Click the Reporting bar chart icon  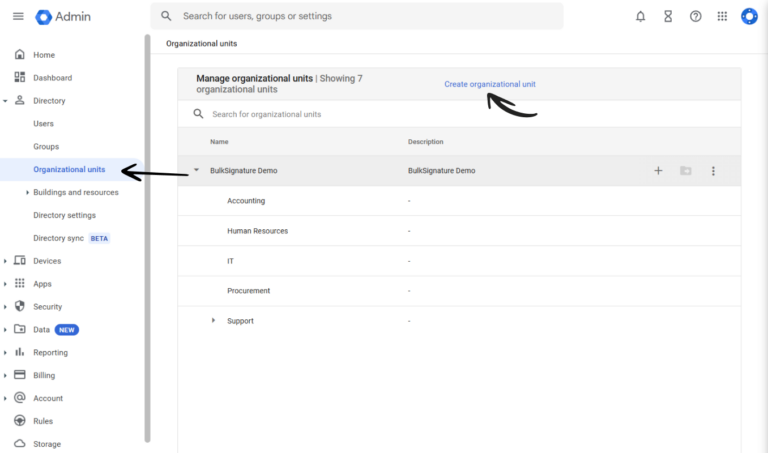coord(20,352)
